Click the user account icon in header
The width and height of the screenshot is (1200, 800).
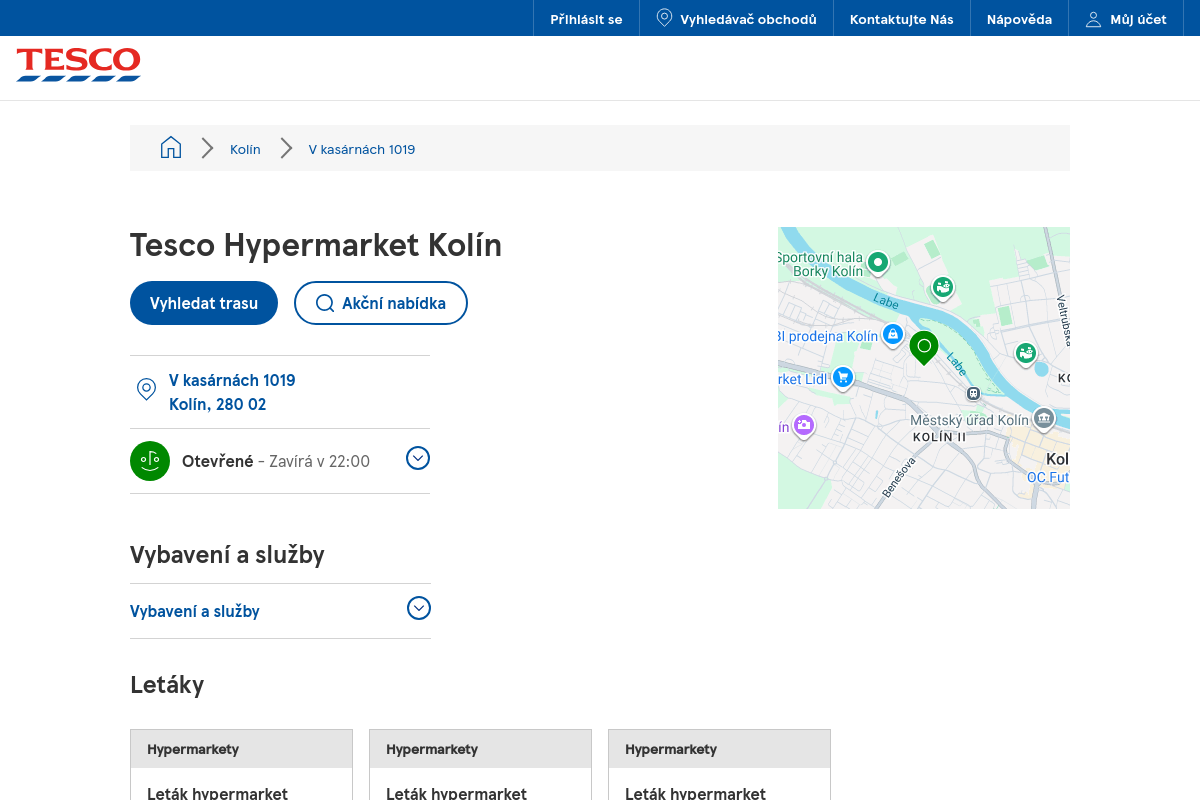pos(1093,19)
